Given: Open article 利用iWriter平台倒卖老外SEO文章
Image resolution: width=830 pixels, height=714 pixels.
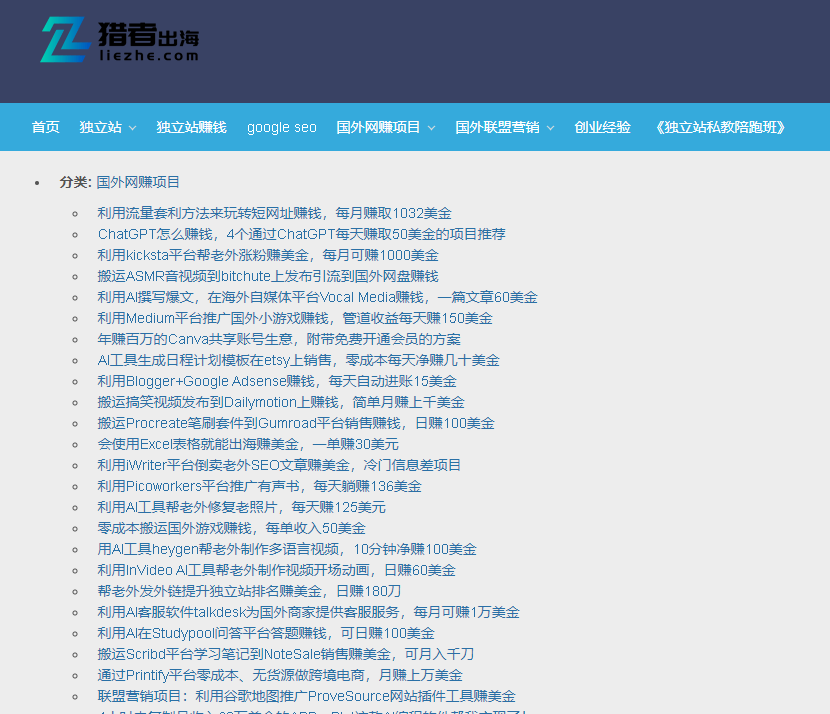Looking at the screenshot, I should [279, 465].
